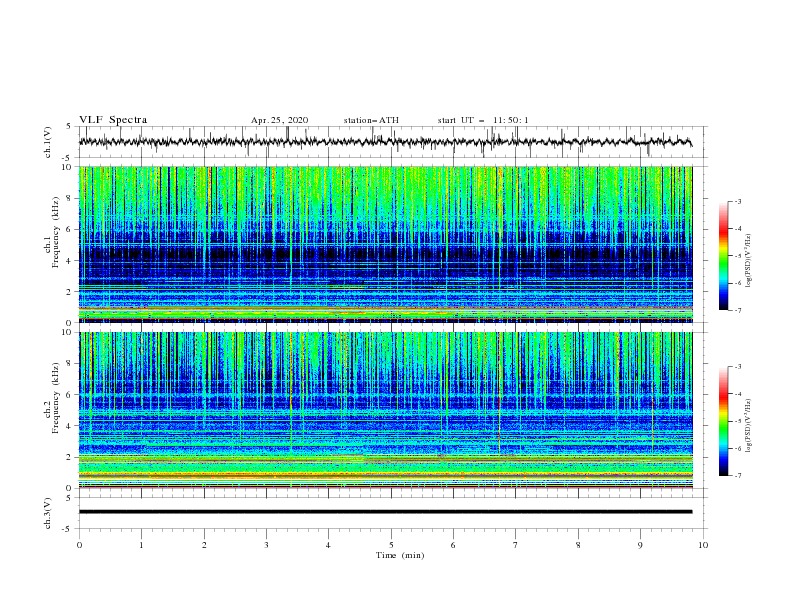The height and width of the screenshot is (612, 792).
Task: Click the "VLF Spectra" title text
Action: point(113,120)
